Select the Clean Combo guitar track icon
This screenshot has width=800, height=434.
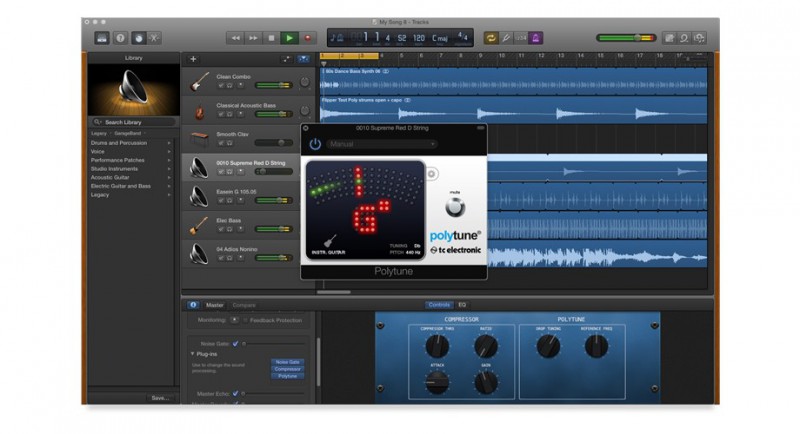199,82
